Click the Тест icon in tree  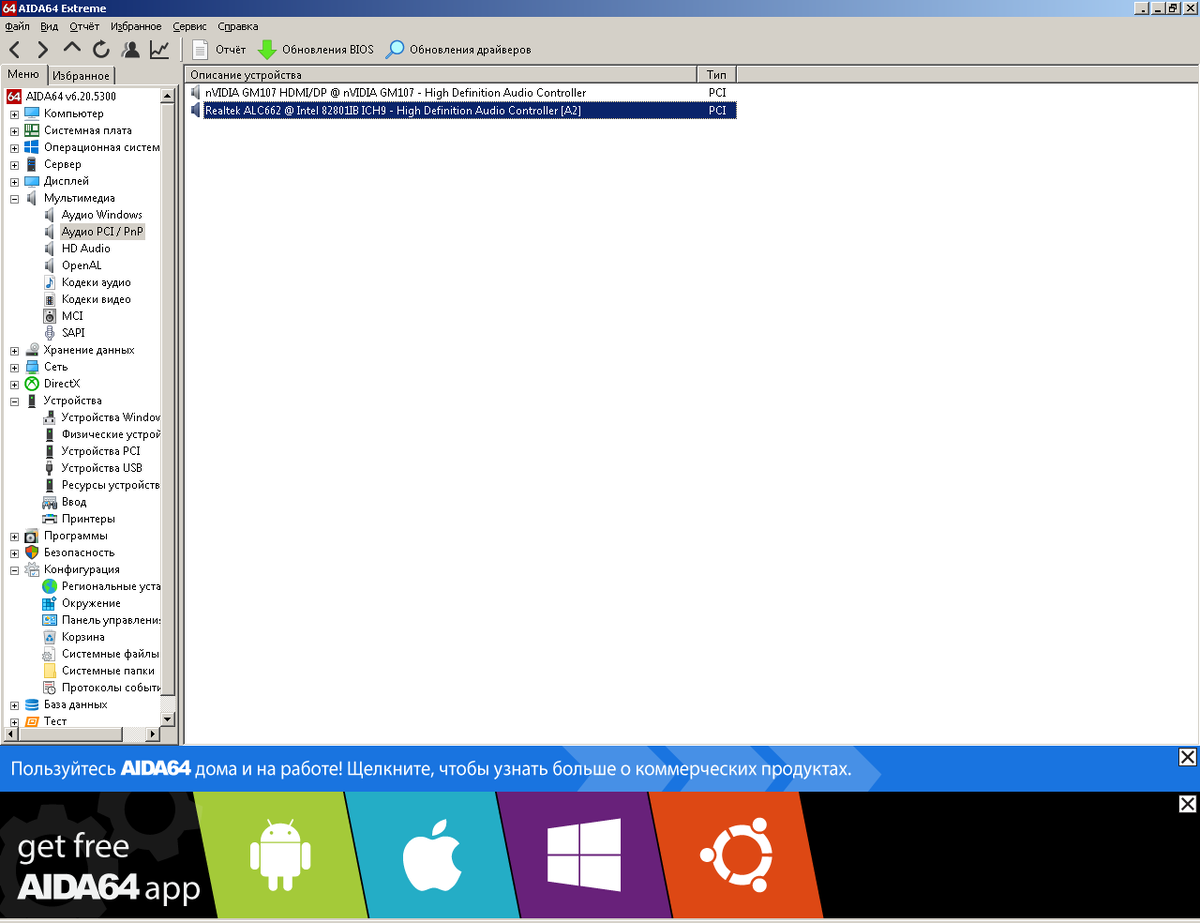pos(32,721)
